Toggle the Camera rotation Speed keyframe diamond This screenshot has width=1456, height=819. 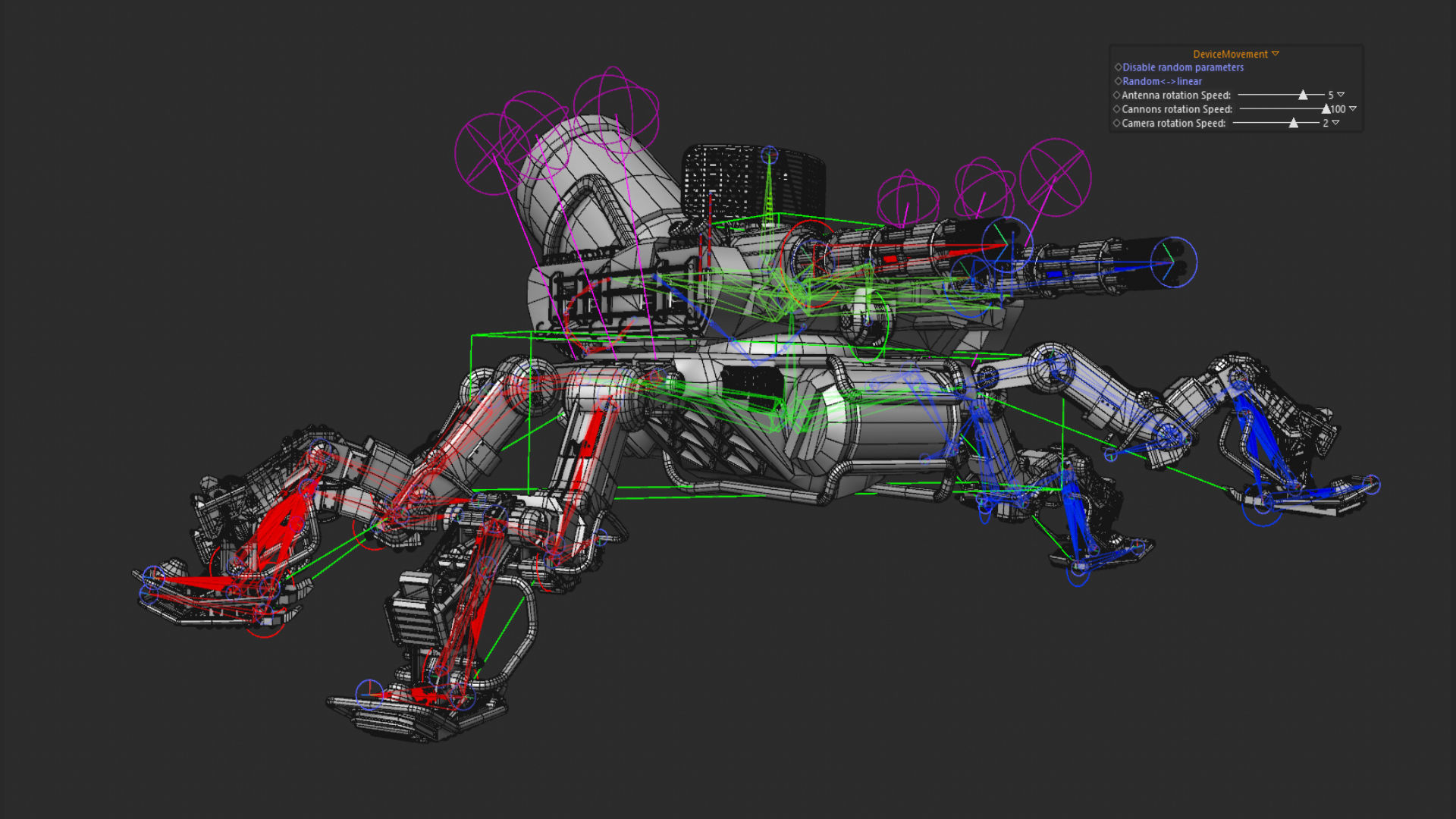1117,123
